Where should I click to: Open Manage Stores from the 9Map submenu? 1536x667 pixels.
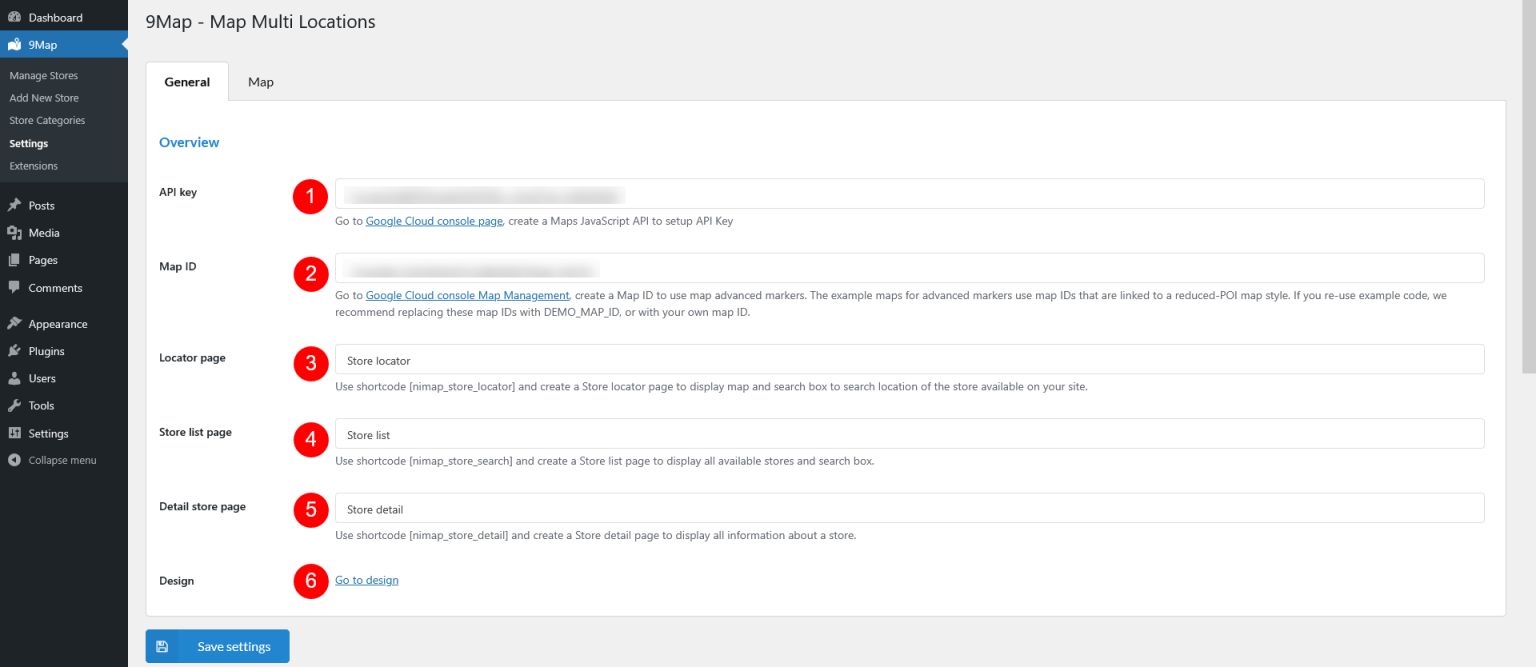(43, 75)
